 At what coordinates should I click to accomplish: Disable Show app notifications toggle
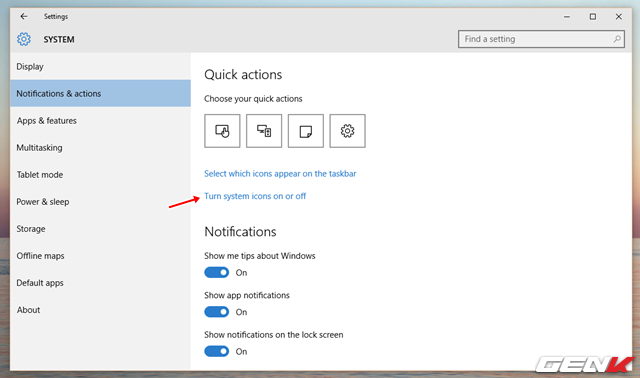click(x=217, y=312)
